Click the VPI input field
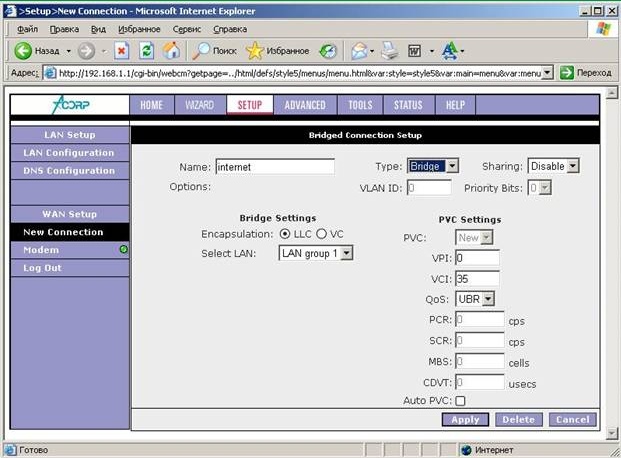Screen dimensions: 621x458 click(x=477, y=258)
